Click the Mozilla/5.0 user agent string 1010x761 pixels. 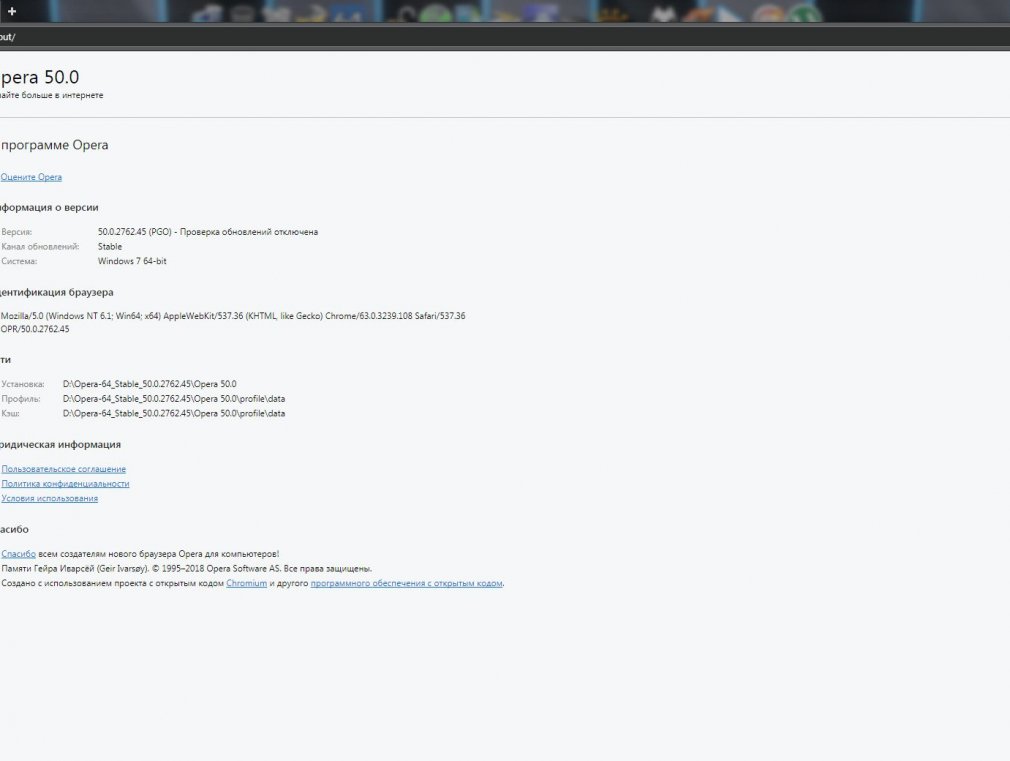pyautogui.click(x=233, y=316)
